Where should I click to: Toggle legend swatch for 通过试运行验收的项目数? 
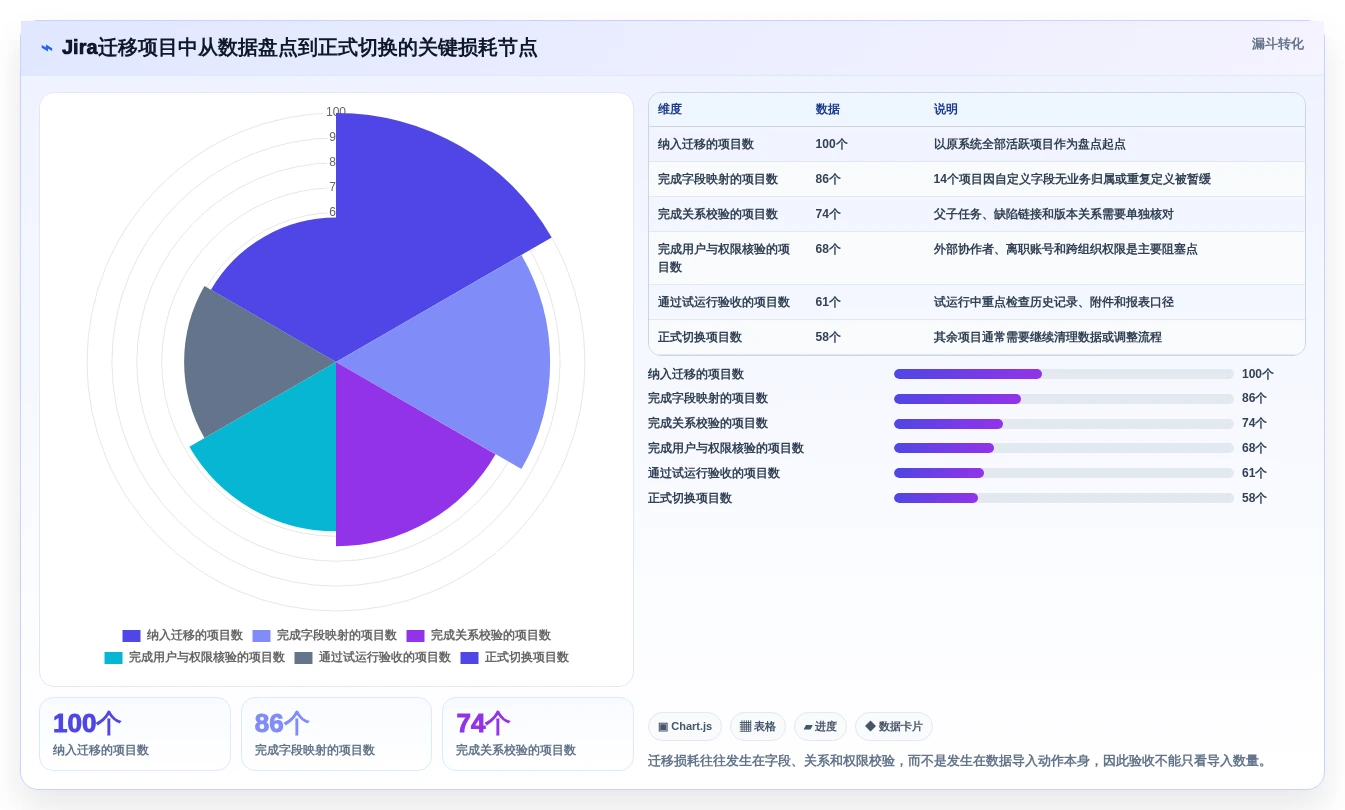pyautogui.click(x=303, y=658)
